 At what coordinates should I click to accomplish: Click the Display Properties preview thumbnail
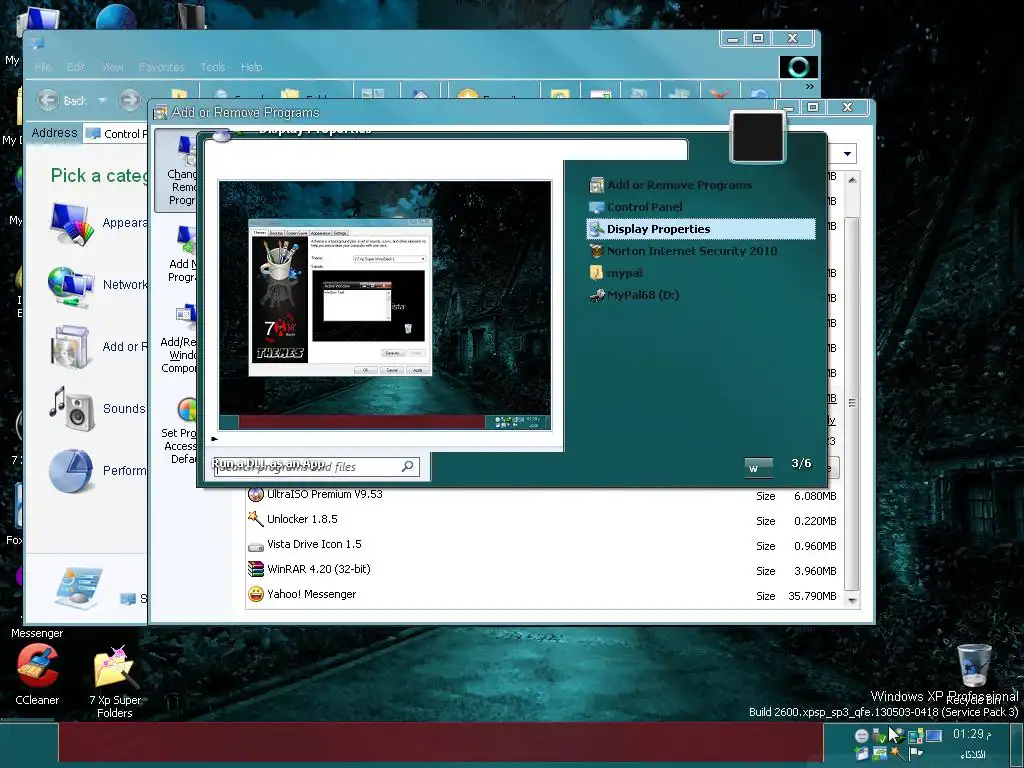[385, 305]
